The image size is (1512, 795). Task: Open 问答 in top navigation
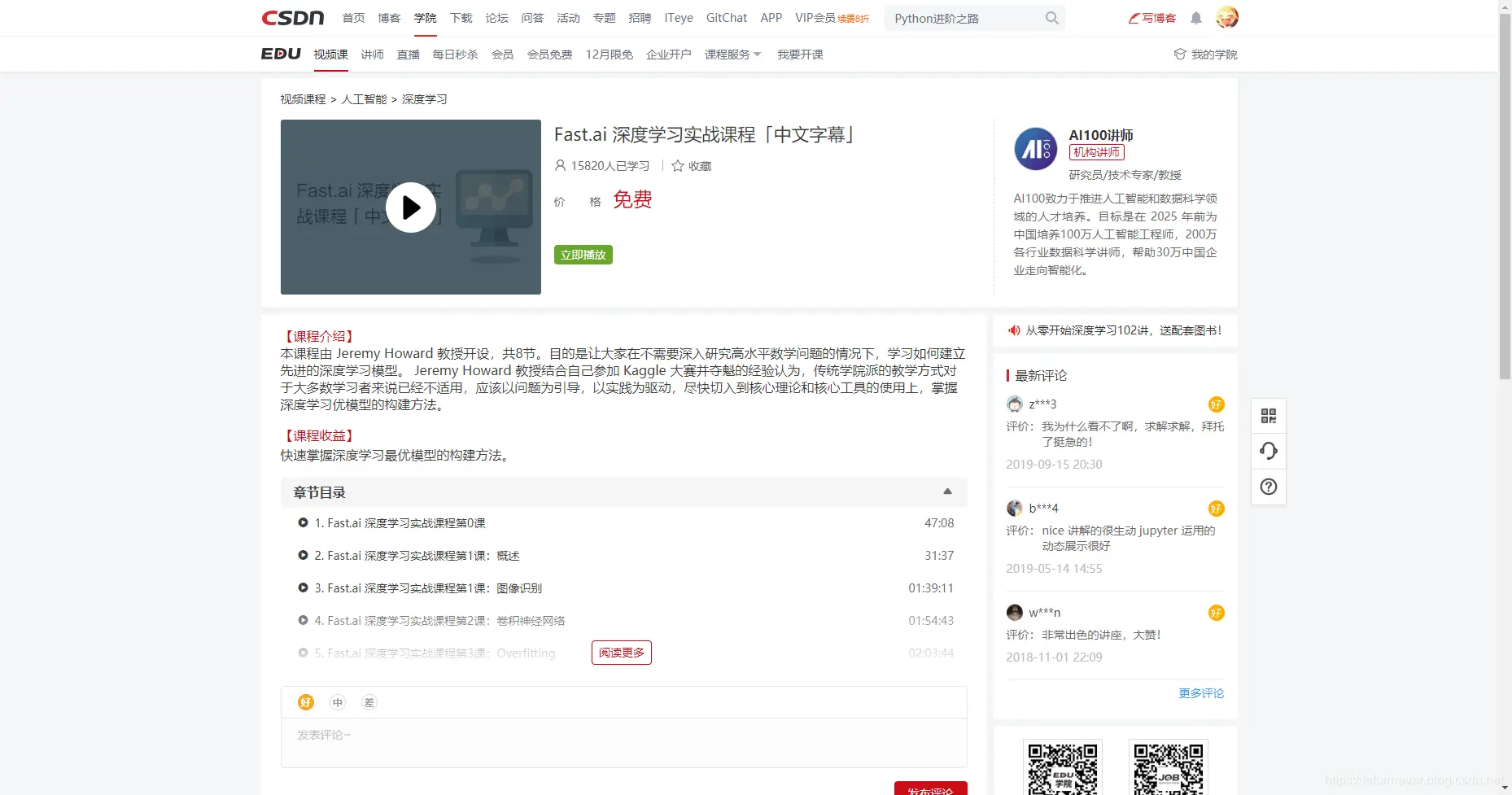[x=532, y=18]
